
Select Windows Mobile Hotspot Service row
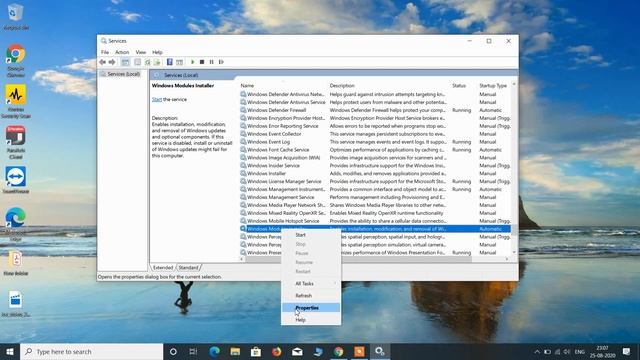pos(375,221)
